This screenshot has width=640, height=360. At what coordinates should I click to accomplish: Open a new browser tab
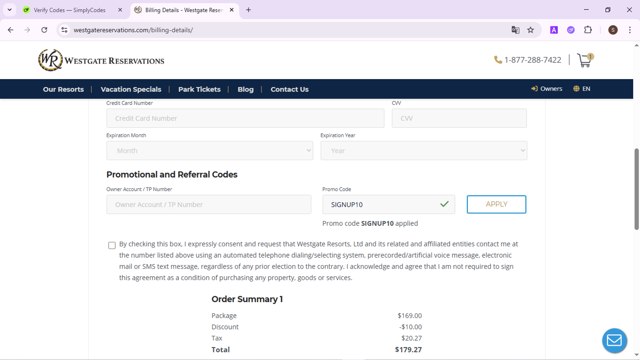point(248,10)
